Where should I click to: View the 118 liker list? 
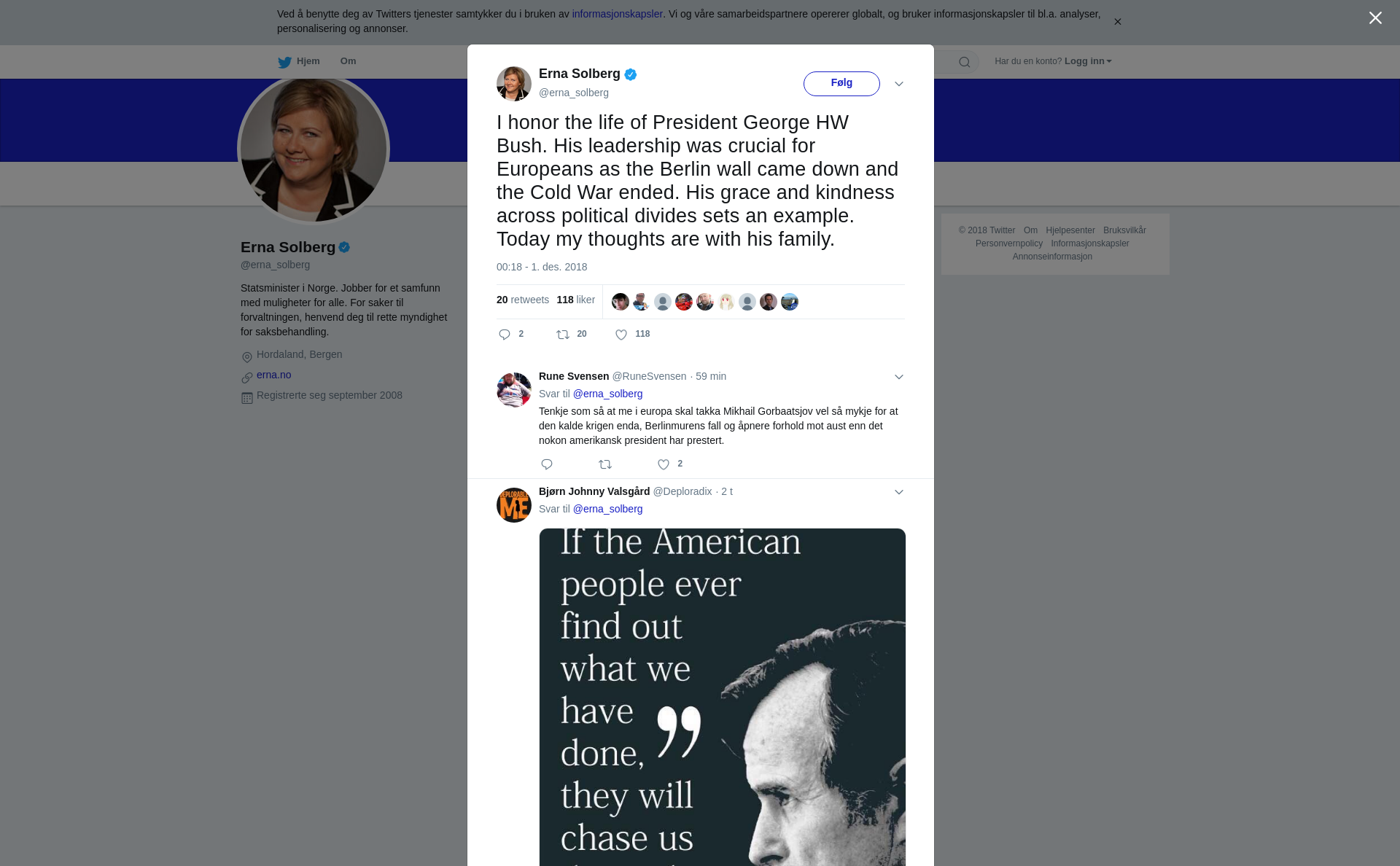[575, 300]
